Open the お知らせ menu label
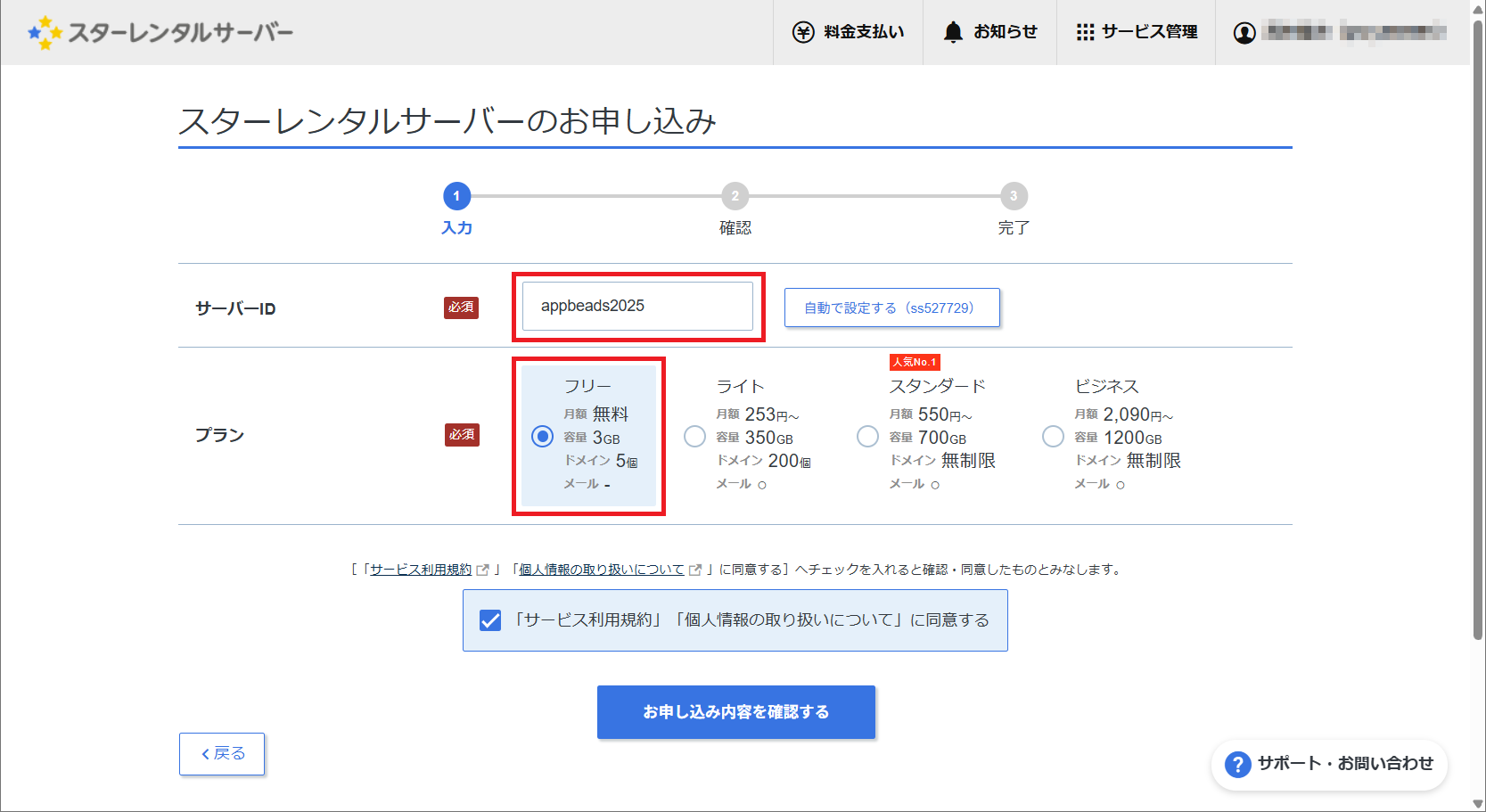 click(1006, 32)
